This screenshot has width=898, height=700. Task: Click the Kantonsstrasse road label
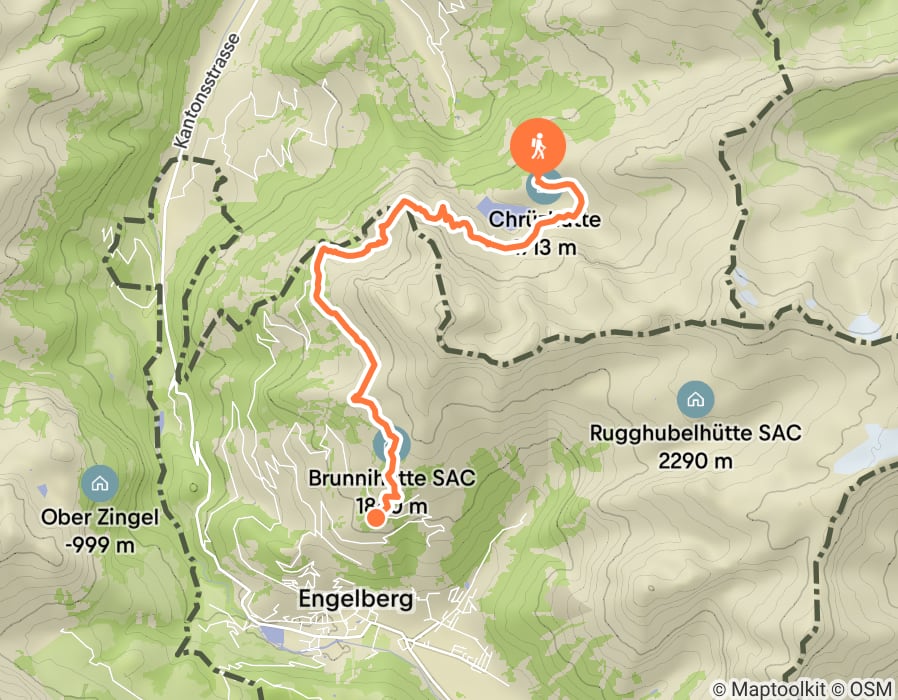point(207,91)
